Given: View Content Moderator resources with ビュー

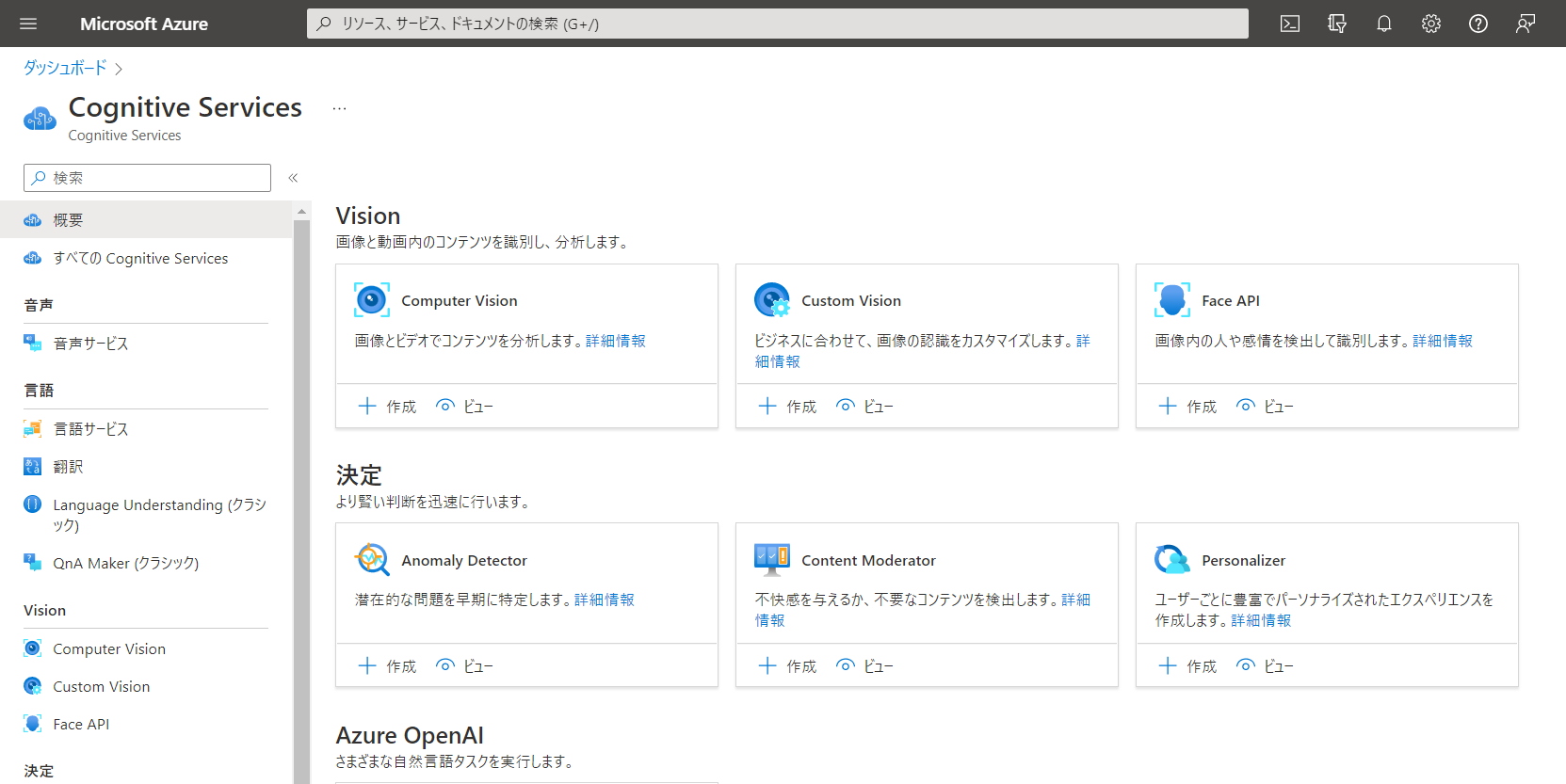Looking at the screenshot, I should (x=864, y=666).
